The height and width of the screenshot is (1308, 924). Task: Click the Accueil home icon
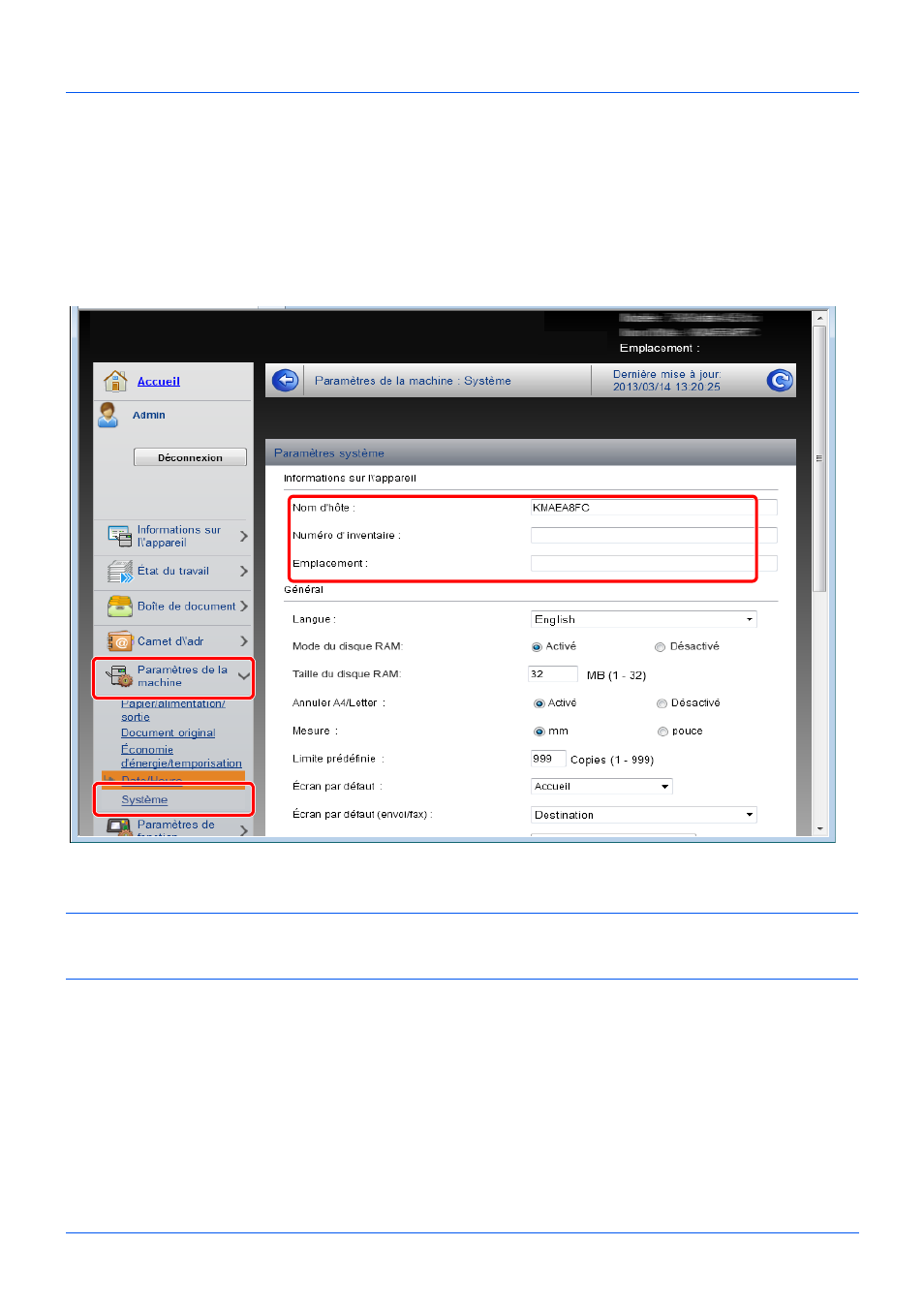click(116, 381)
